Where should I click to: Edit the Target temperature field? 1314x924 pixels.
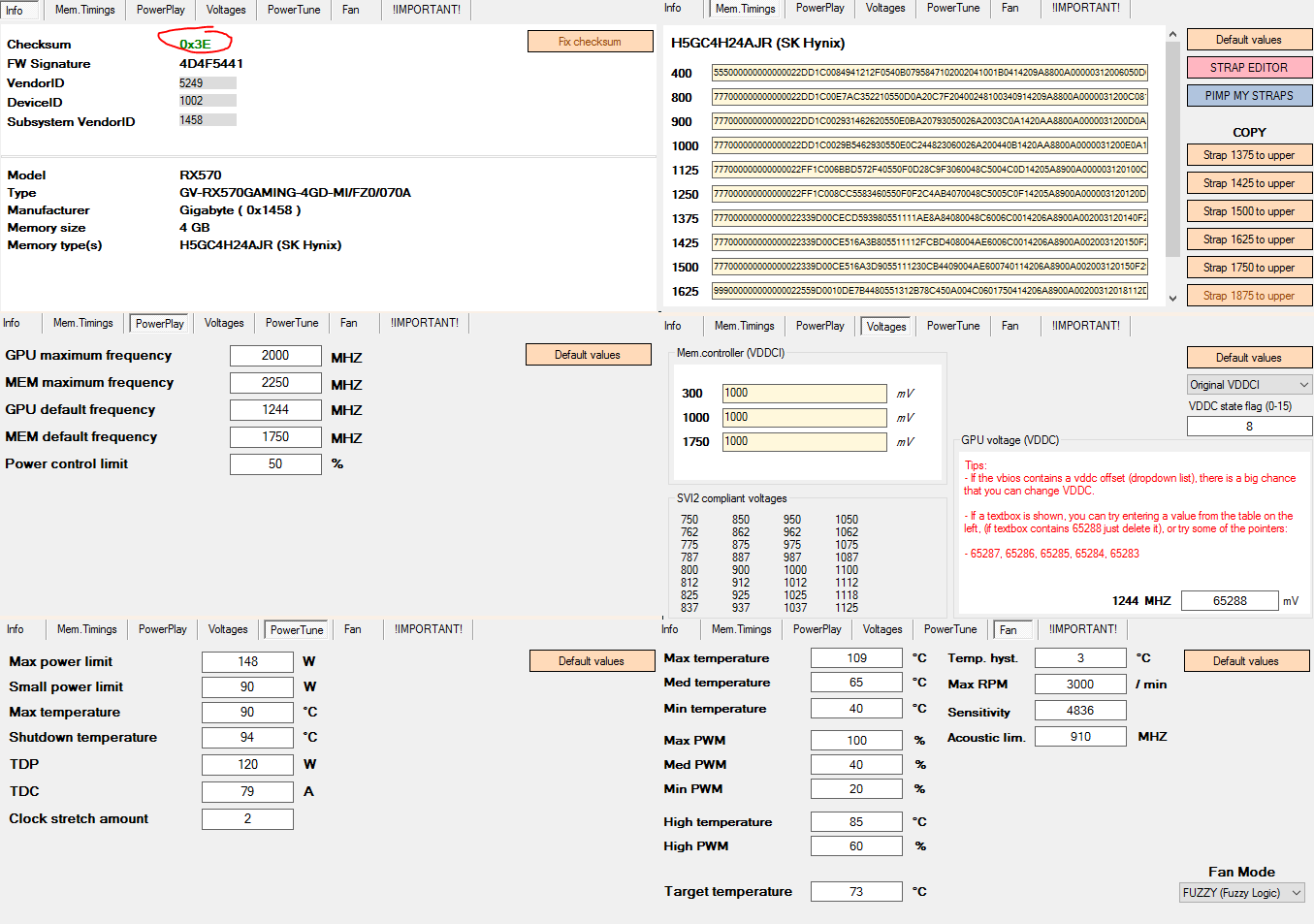[x=856, y=892]
